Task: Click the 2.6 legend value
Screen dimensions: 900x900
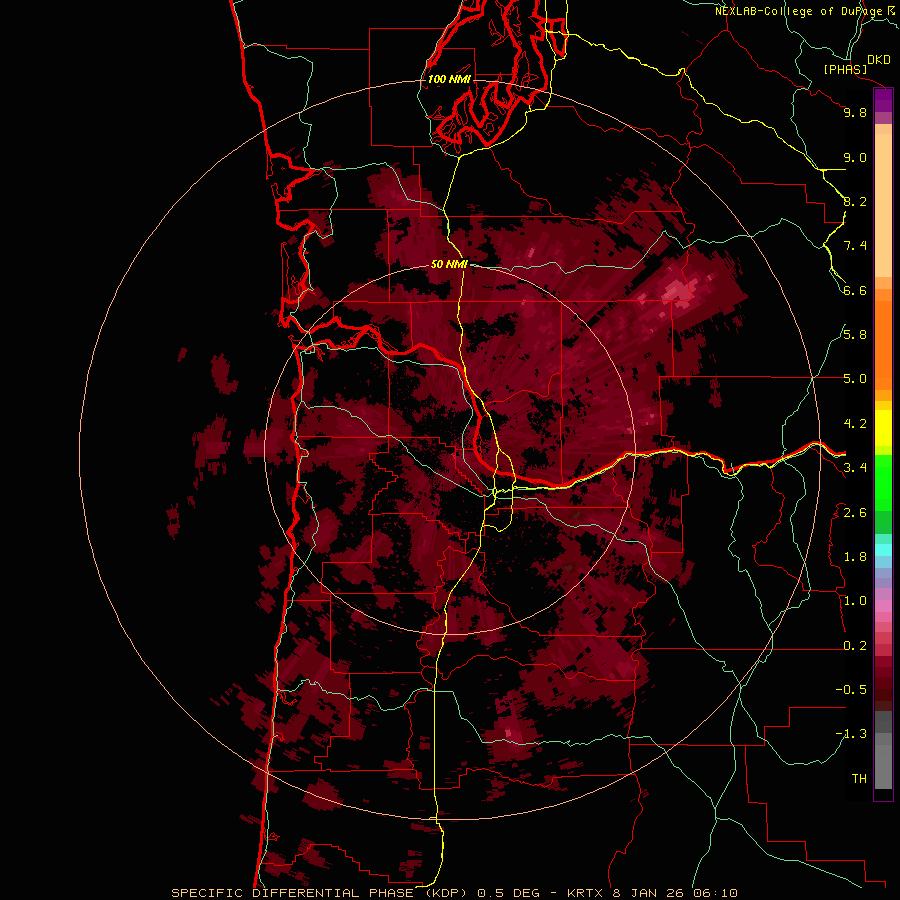Action: click(x=855, y=513)
